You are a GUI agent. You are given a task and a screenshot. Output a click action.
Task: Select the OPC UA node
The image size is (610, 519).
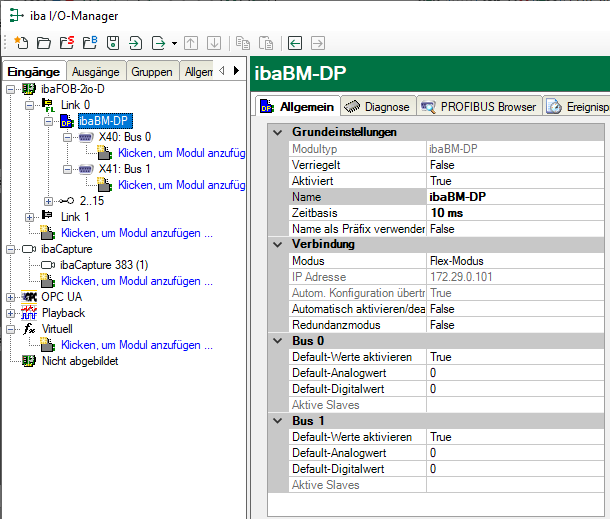coord(61,297)
